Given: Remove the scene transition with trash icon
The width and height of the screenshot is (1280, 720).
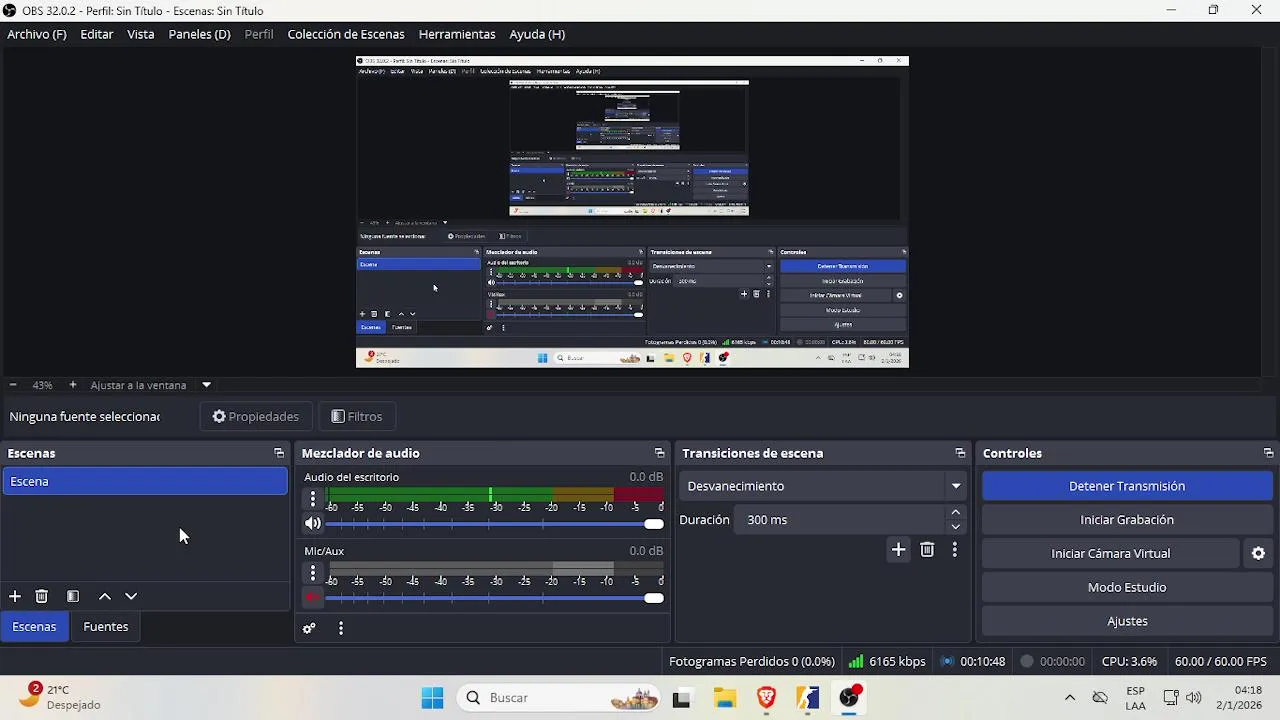Looking at the screenshot, I should tap(927, 549).
